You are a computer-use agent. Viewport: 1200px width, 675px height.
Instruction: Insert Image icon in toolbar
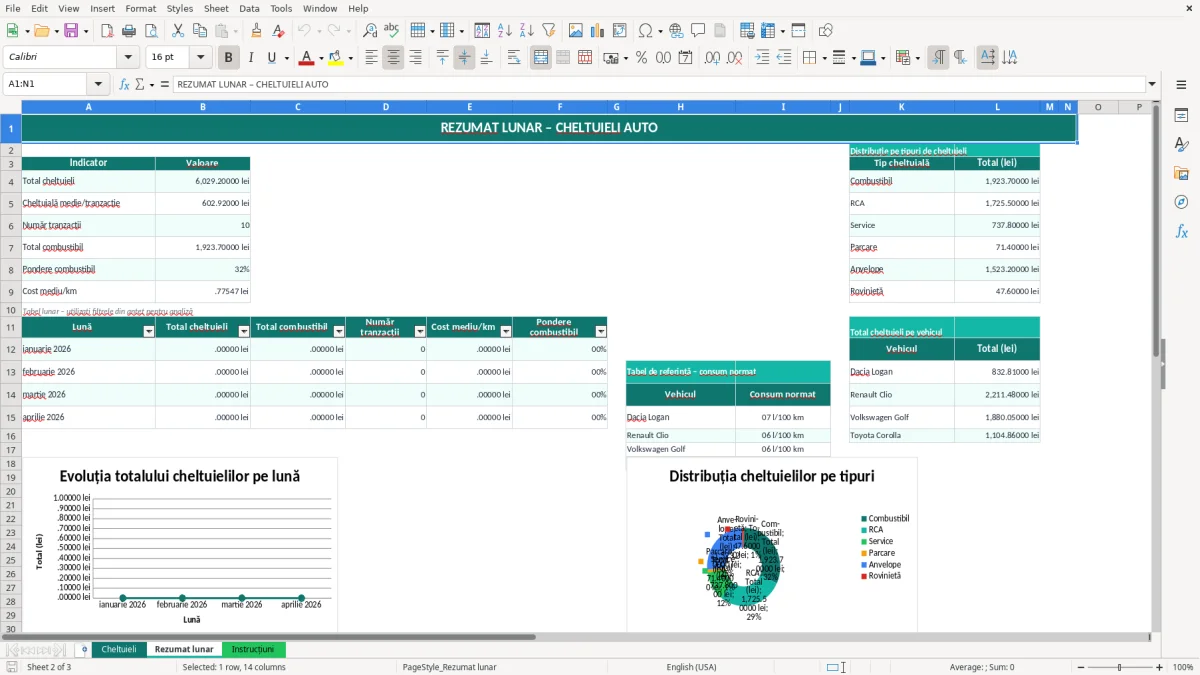(575, 31)
